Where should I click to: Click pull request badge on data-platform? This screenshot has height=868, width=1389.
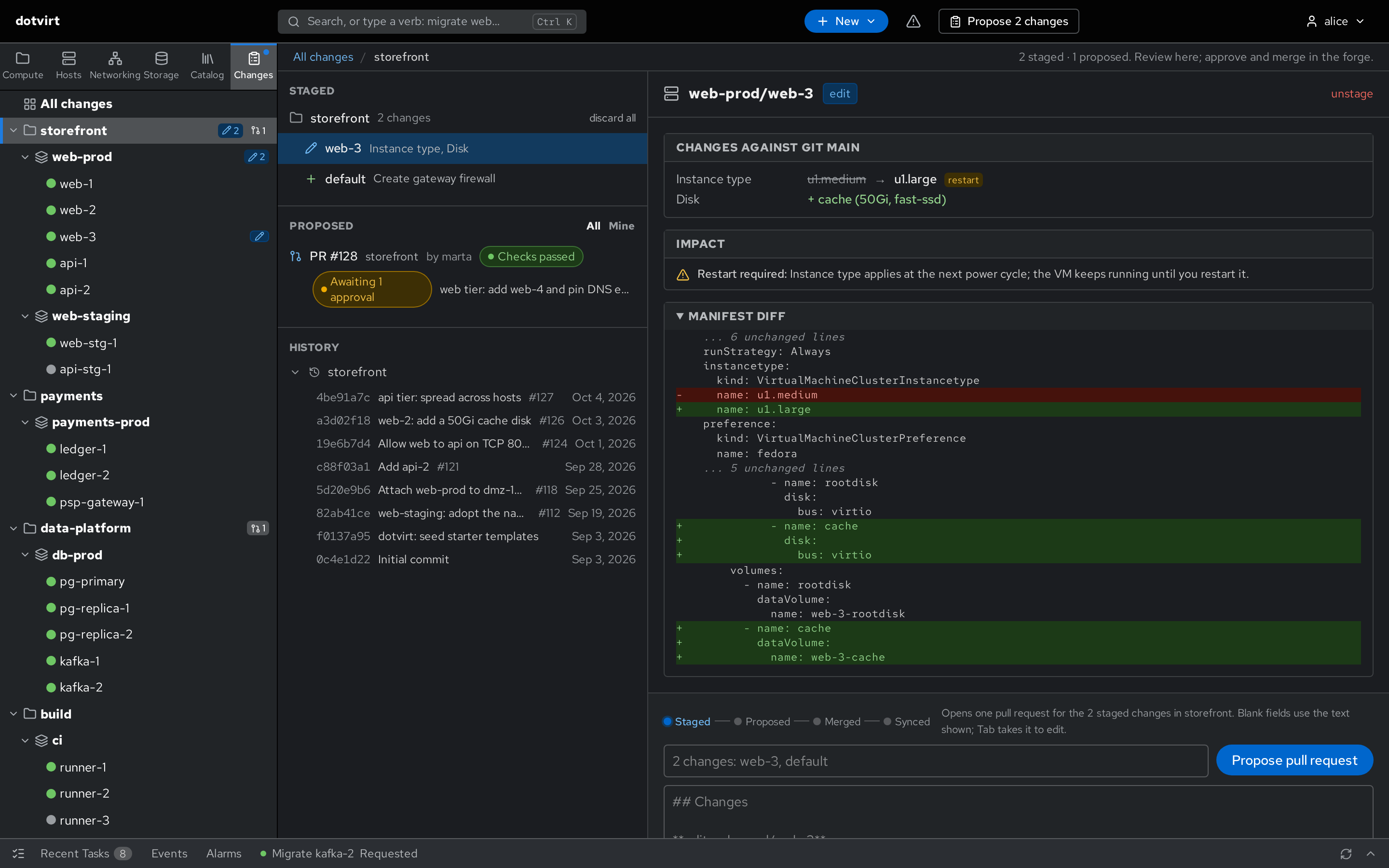(x=258, y=528)
